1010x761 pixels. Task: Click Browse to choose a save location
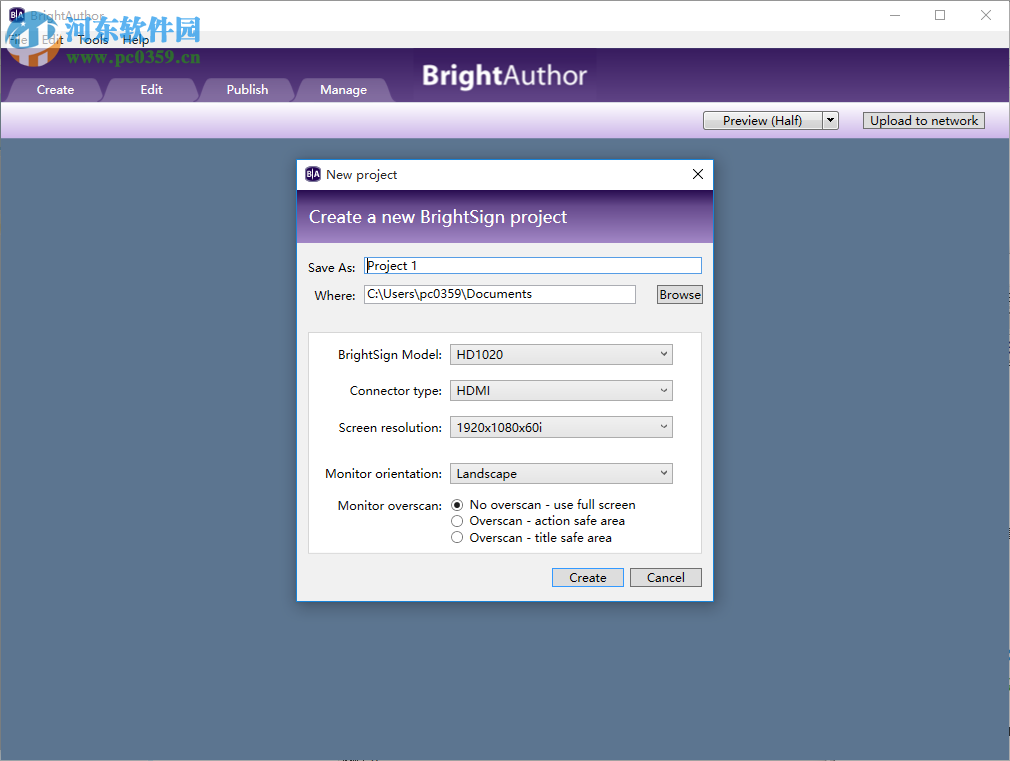[x=679, y=294]
